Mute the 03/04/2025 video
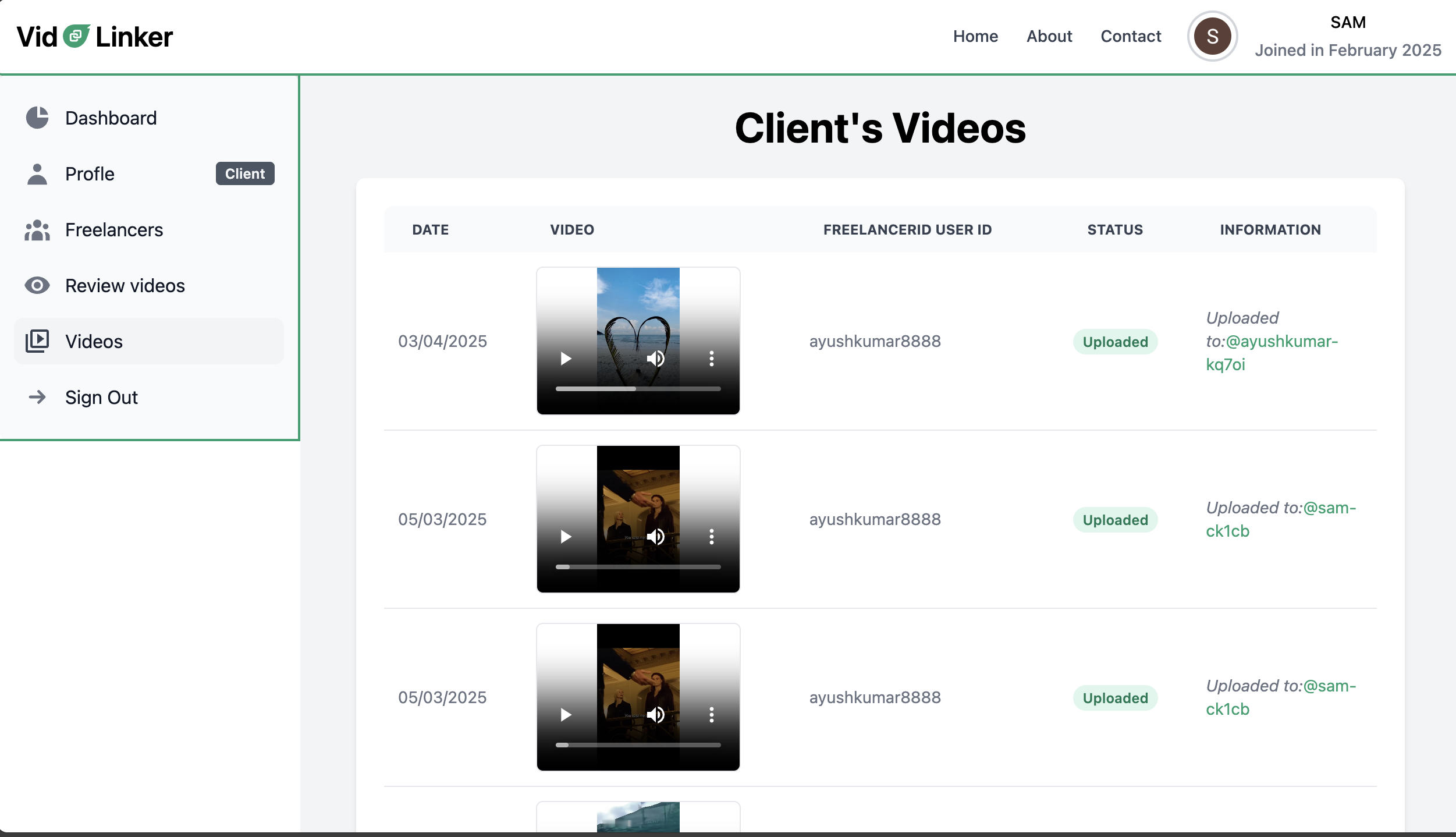 (x=656, y=359)
